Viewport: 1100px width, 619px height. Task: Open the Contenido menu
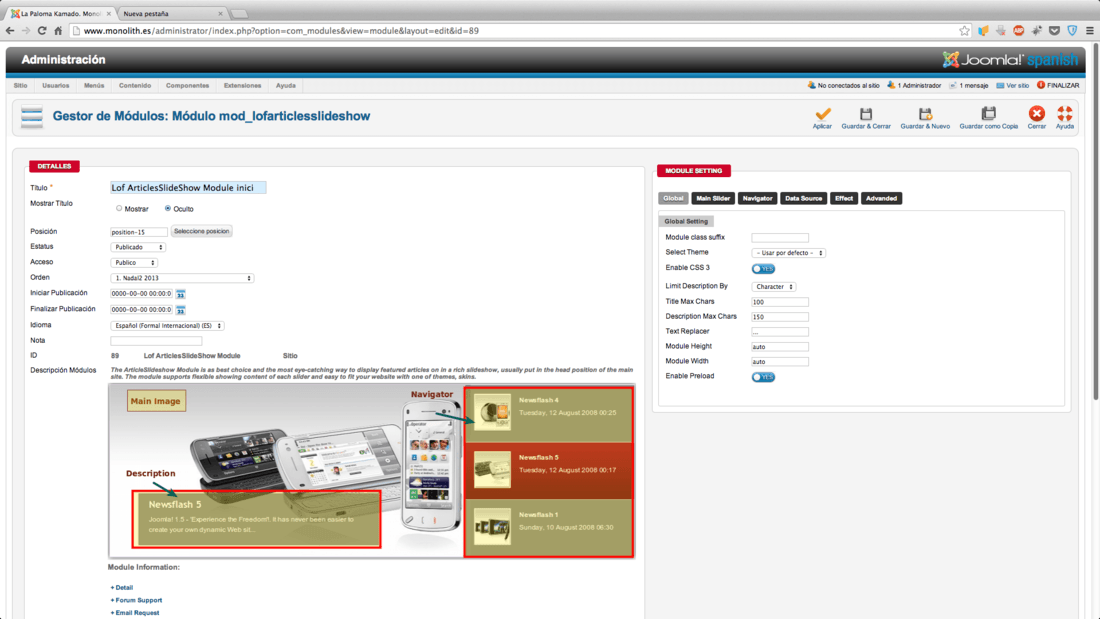[x=135, y=86]
